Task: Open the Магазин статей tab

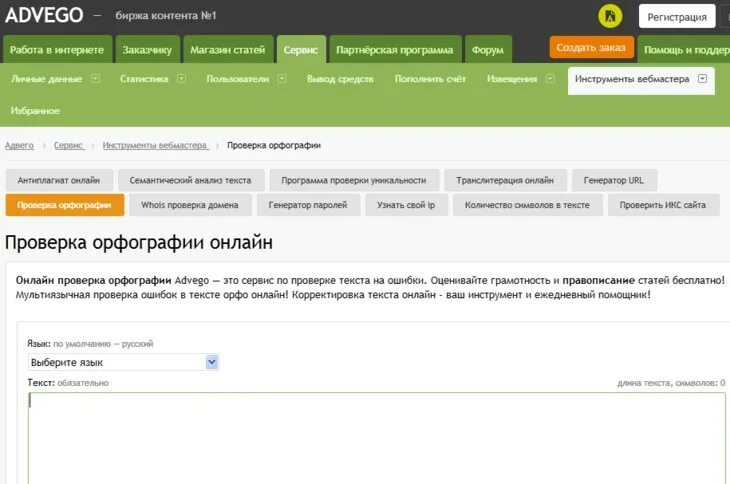Action: tap(228, 49)
